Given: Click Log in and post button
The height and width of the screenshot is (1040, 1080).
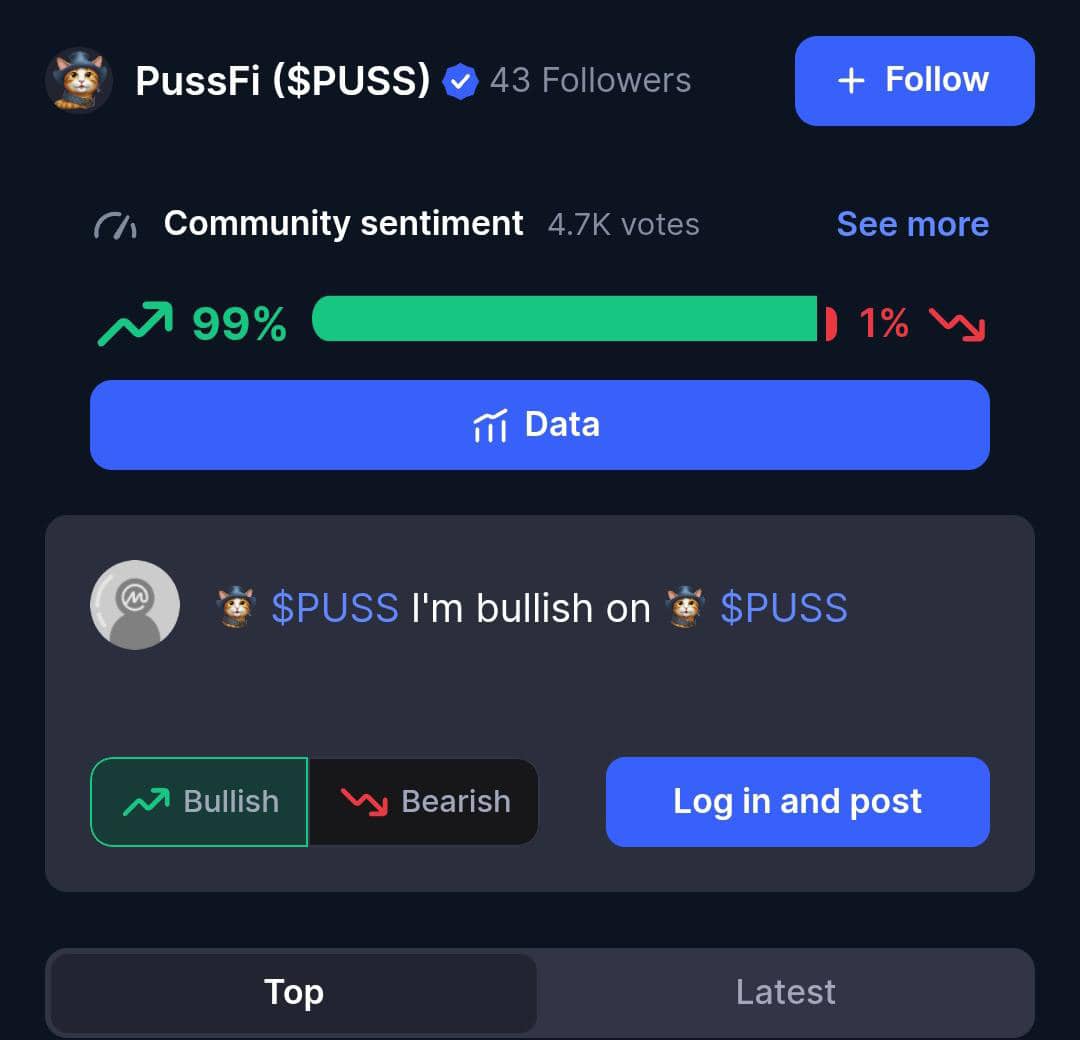Looking at the screenshot, I should click(798, 802).
